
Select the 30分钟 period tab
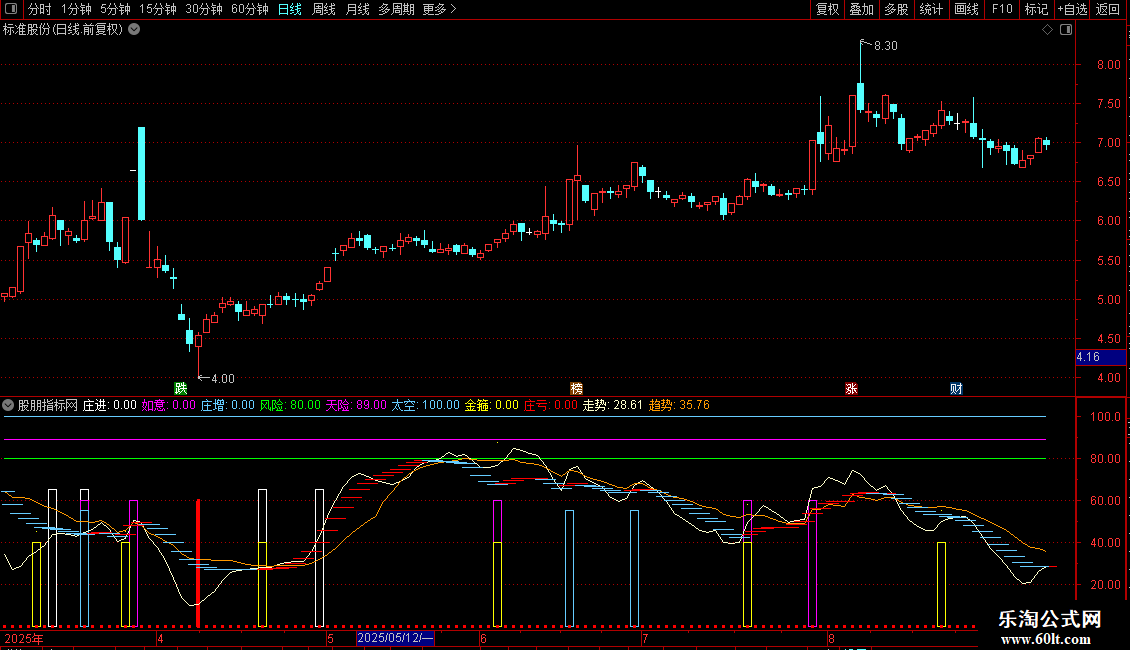[x=204, y=9]
